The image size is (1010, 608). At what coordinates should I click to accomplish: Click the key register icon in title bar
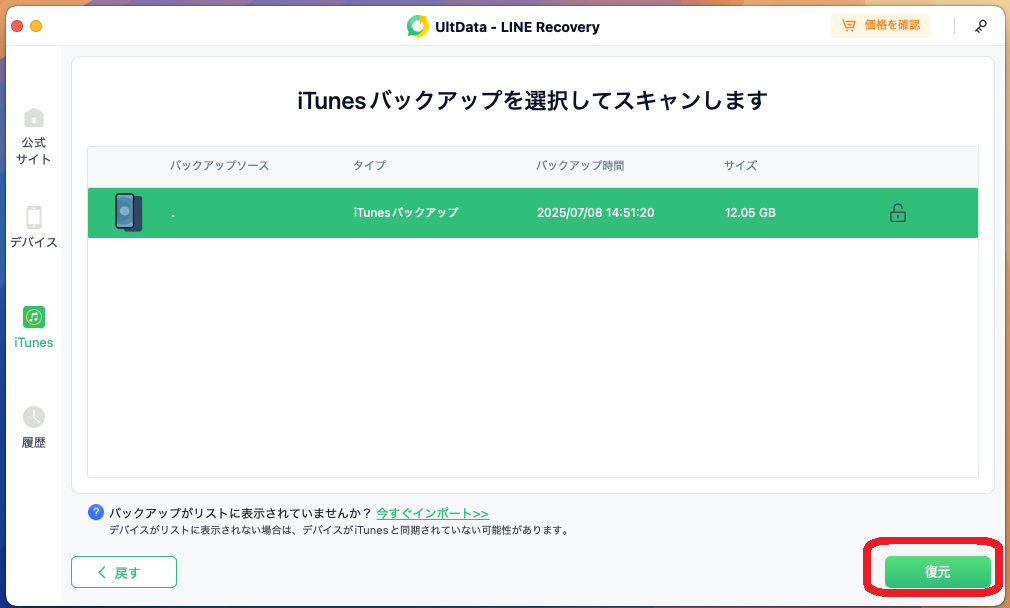coord(980,26)
